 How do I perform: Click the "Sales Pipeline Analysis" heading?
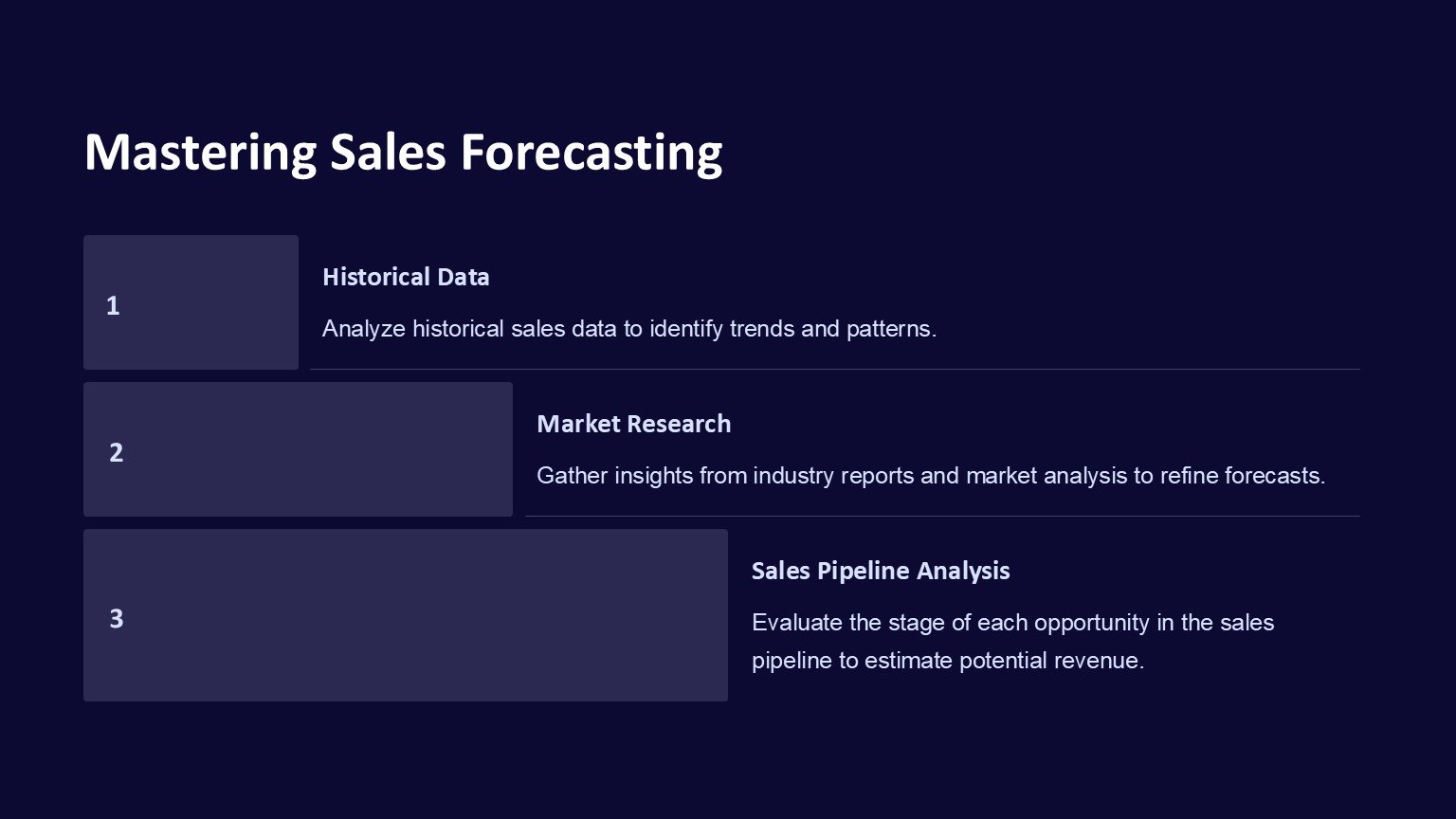click(x=880, y=571)
